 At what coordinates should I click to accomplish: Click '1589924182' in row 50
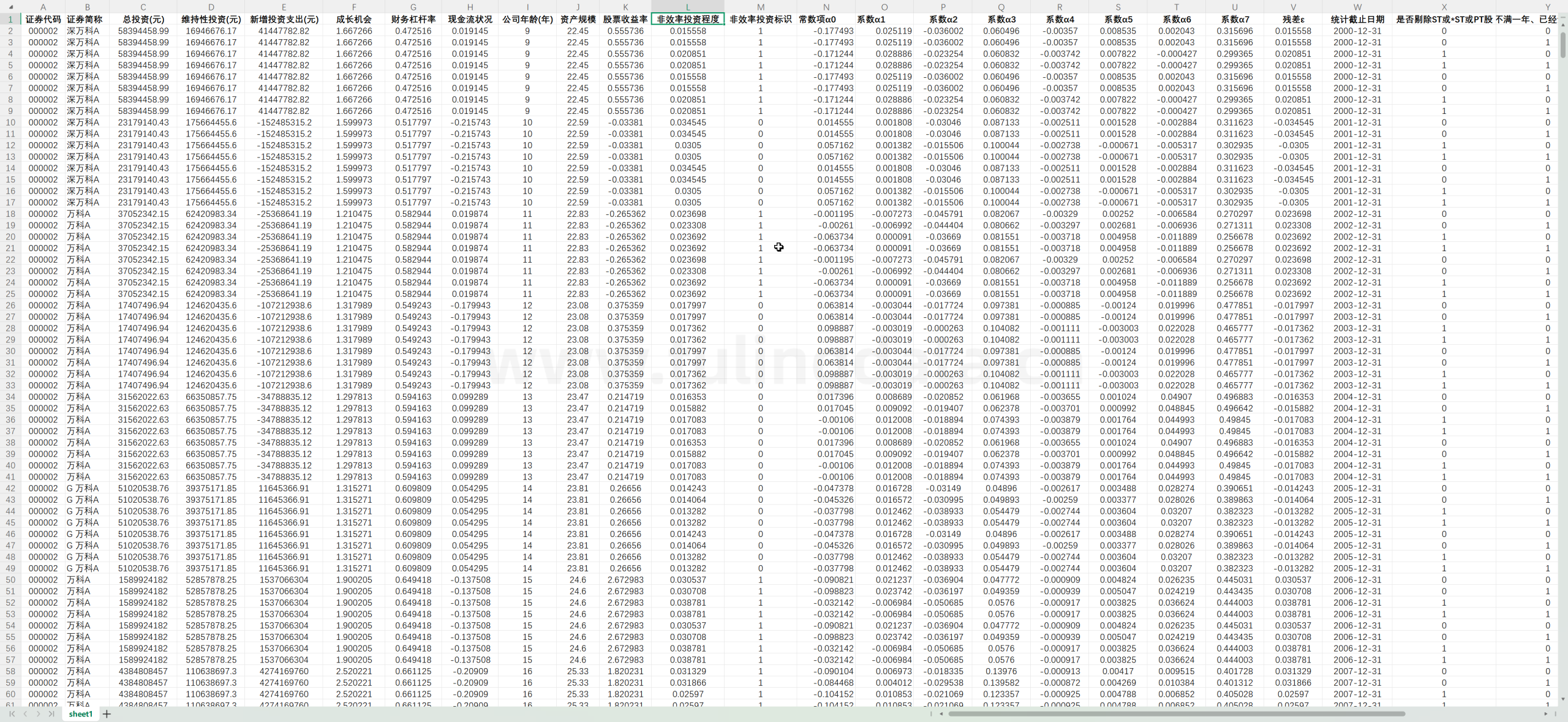click(x=143, y=580)
